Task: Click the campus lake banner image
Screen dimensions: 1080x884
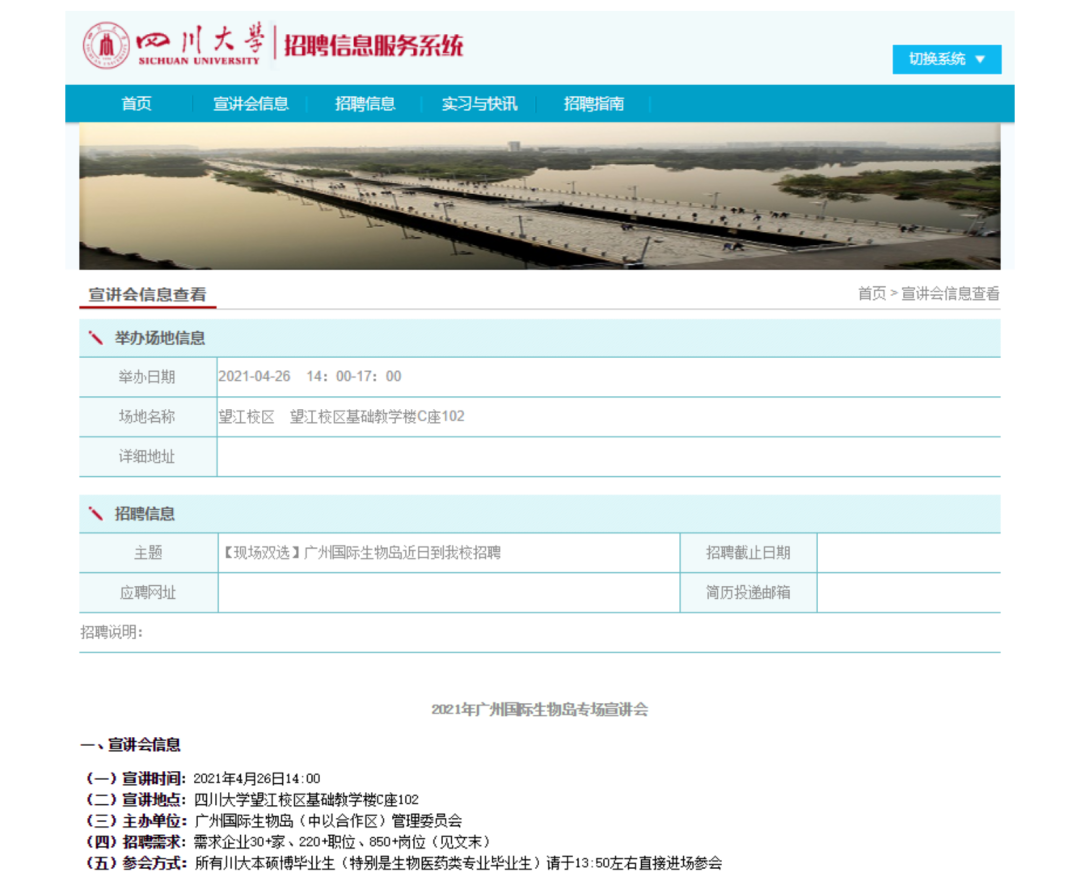Action: coord(539,196)
